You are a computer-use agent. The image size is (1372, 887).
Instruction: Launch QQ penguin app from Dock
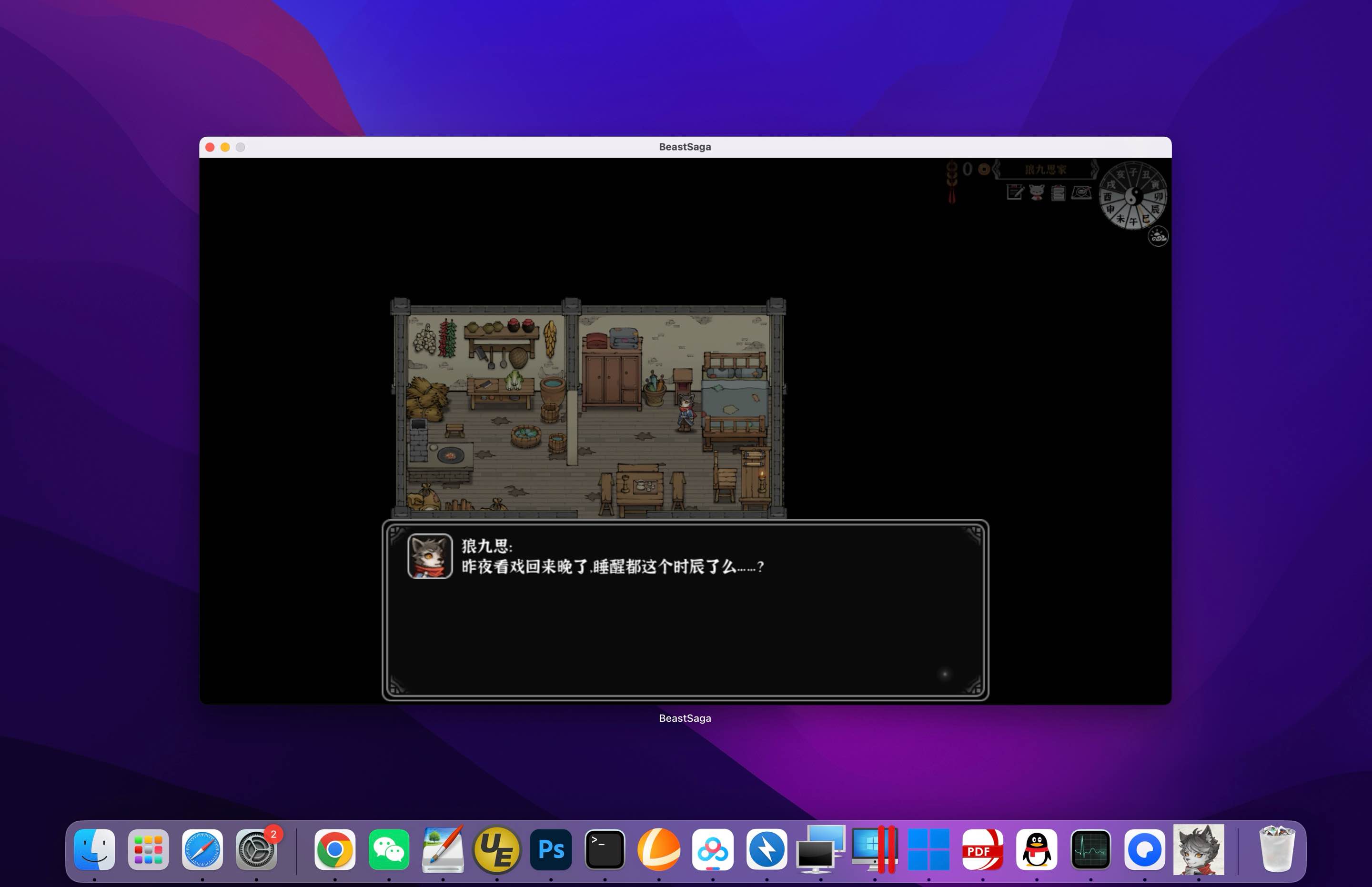coord(1037,849)
